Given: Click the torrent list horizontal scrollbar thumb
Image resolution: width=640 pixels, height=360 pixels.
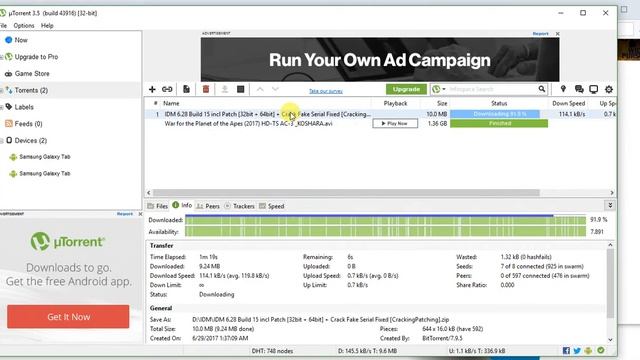Looking at the screenshot, I should 346,193.
